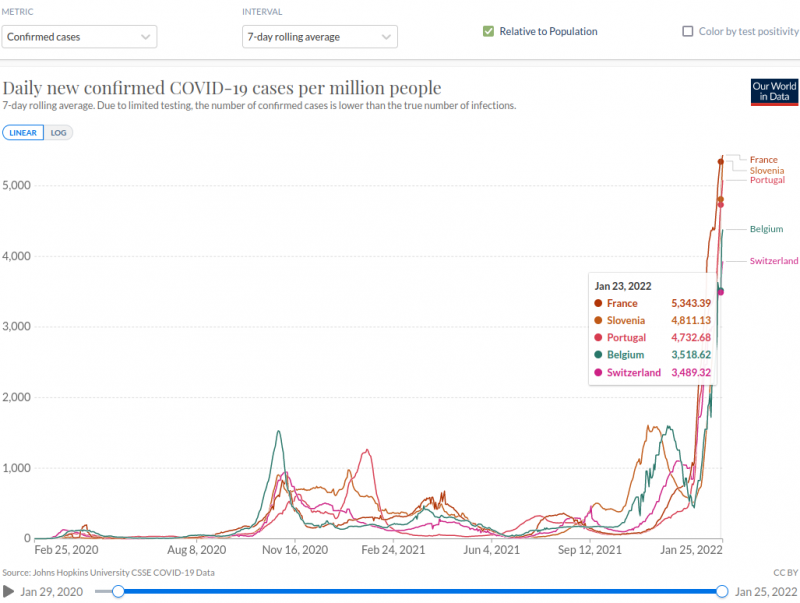Image resolution: width=800 pixels, height=603 pixels.
Task: Click the France line label
Action: [763, 160]
